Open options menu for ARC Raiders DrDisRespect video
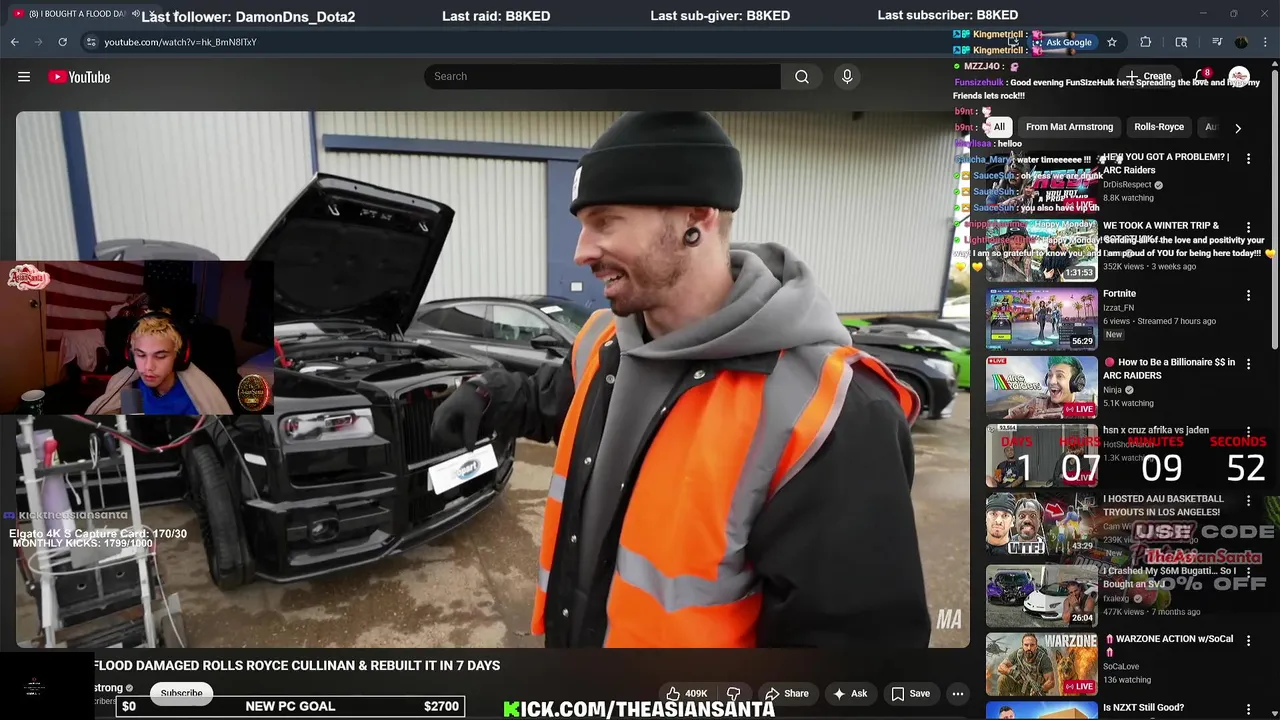 [1248, 158]
